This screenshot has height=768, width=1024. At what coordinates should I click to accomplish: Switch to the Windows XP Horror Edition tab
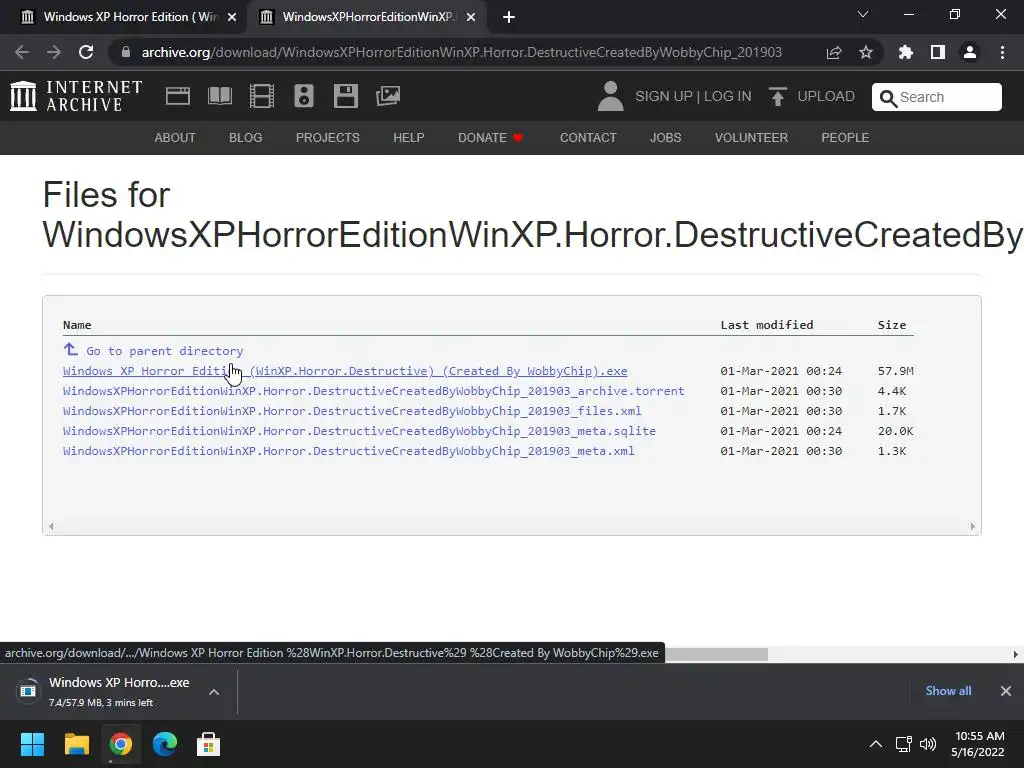124,17
